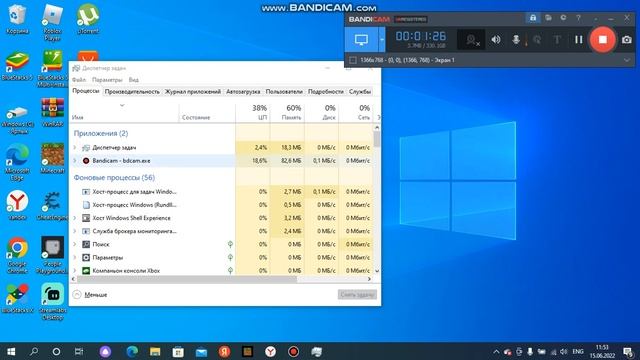Click the Task Manager horizontal scrollbar
Viewport: 640px width, 360px height.
(x=187, y=279)
